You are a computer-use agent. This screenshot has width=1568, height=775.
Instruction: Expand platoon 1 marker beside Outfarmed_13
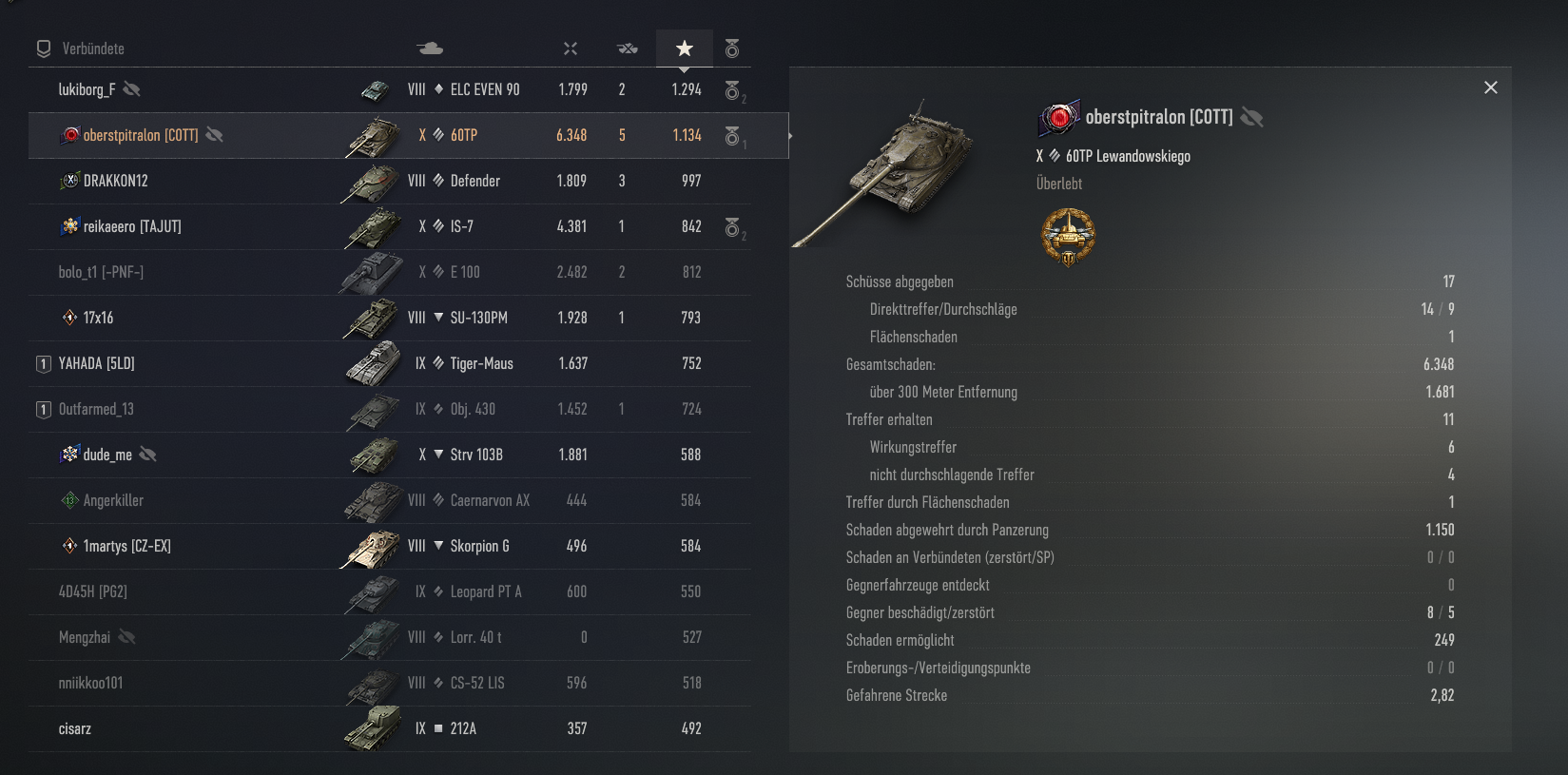pos(43,409)
